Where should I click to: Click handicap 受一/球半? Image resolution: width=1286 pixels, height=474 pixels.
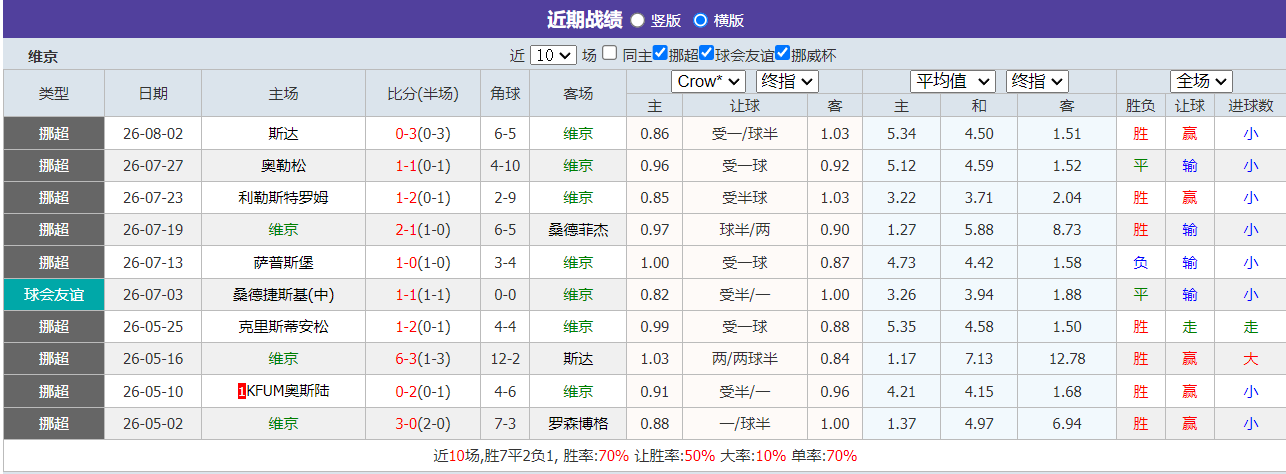coord(745,133)
